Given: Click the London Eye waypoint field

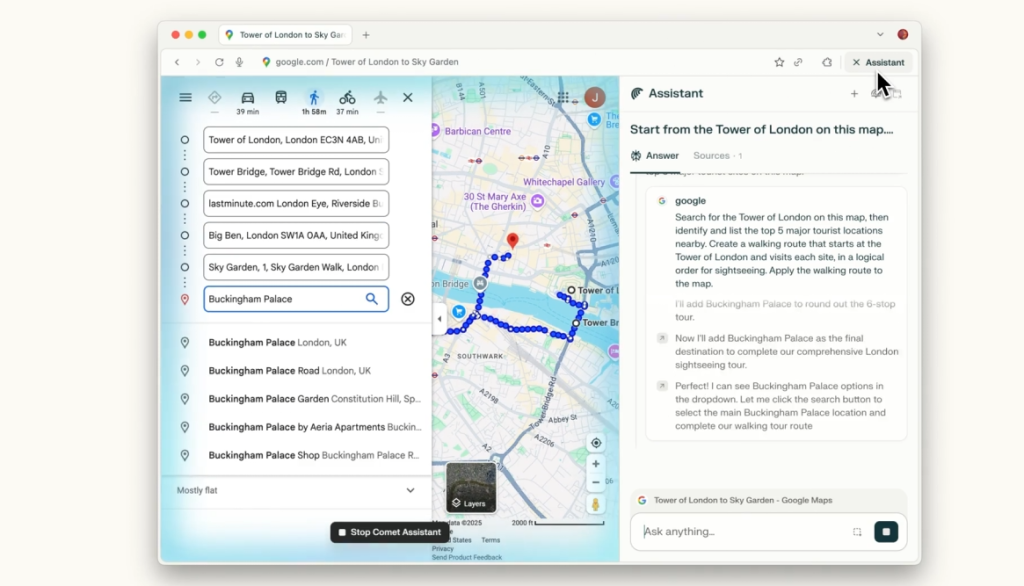Looking at the screenshot, I should pos(296,203).
